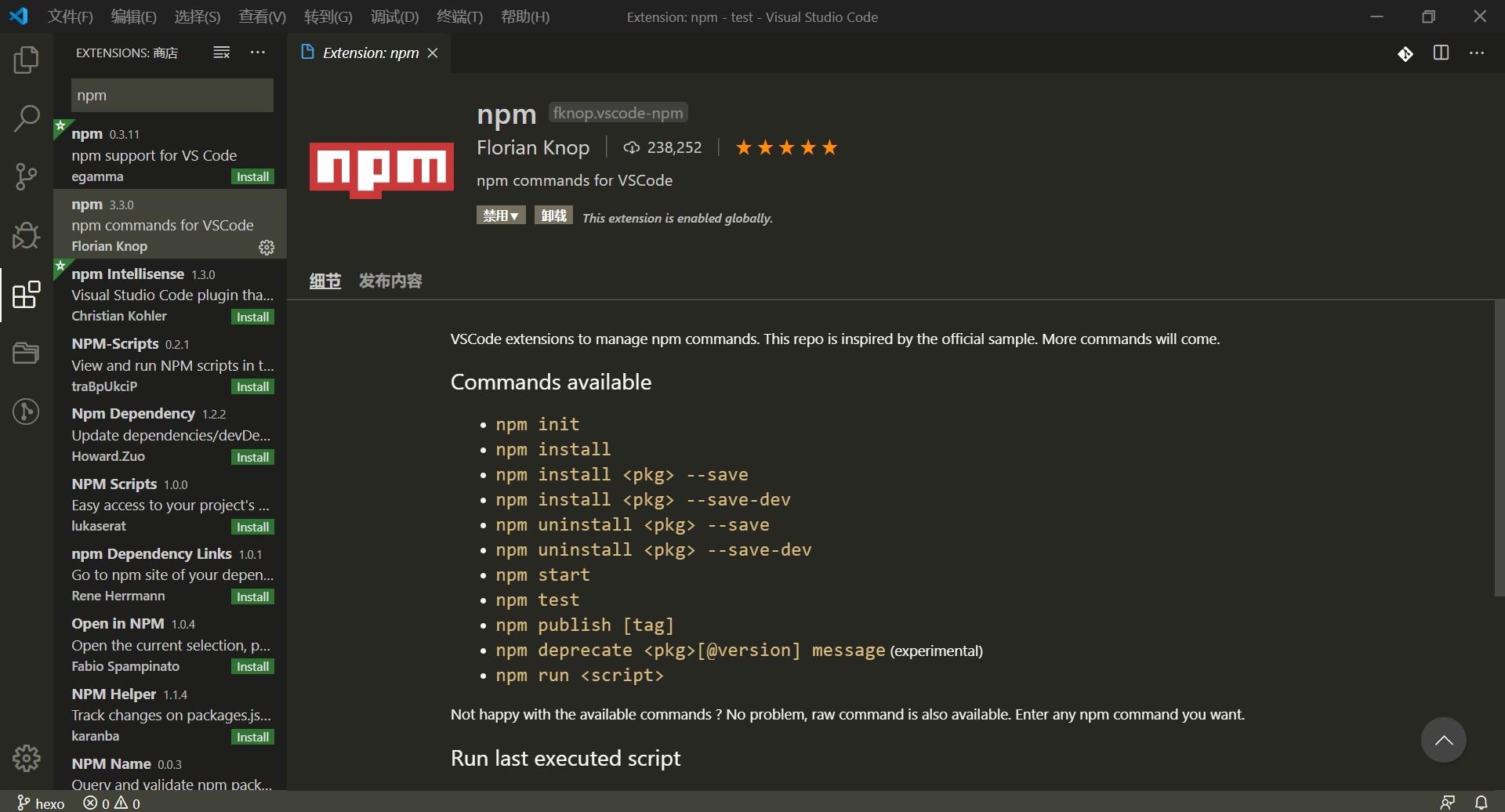Select the Extension: npm editor tab

point(368,53)
